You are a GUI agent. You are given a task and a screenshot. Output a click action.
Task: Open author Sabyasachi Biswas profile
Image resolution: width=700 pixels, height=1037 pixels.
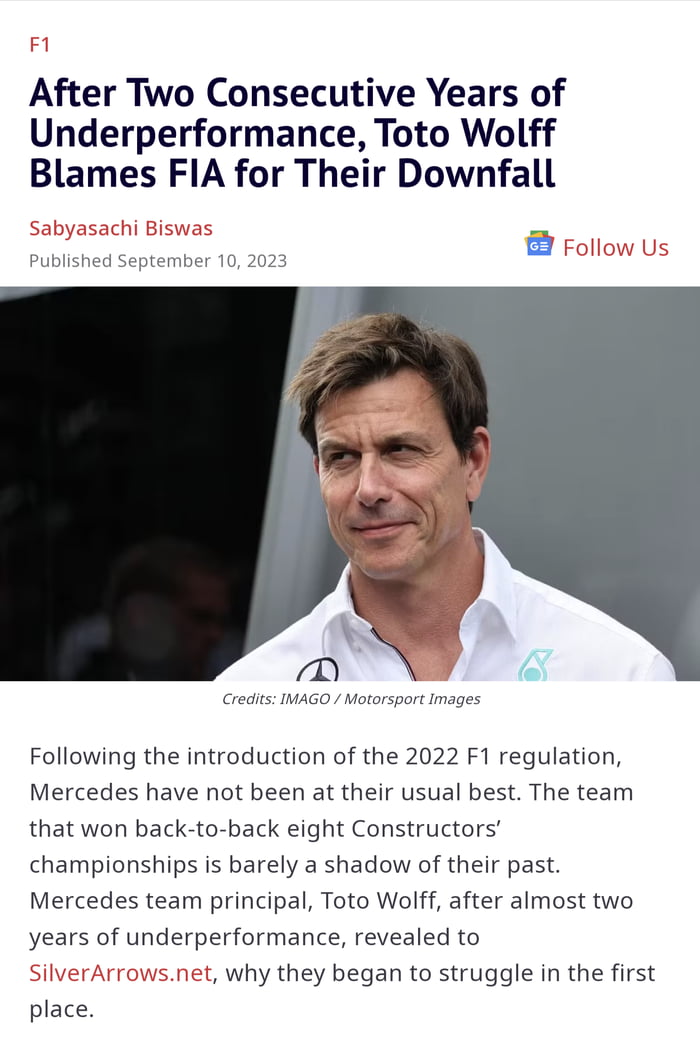(121, 228)
